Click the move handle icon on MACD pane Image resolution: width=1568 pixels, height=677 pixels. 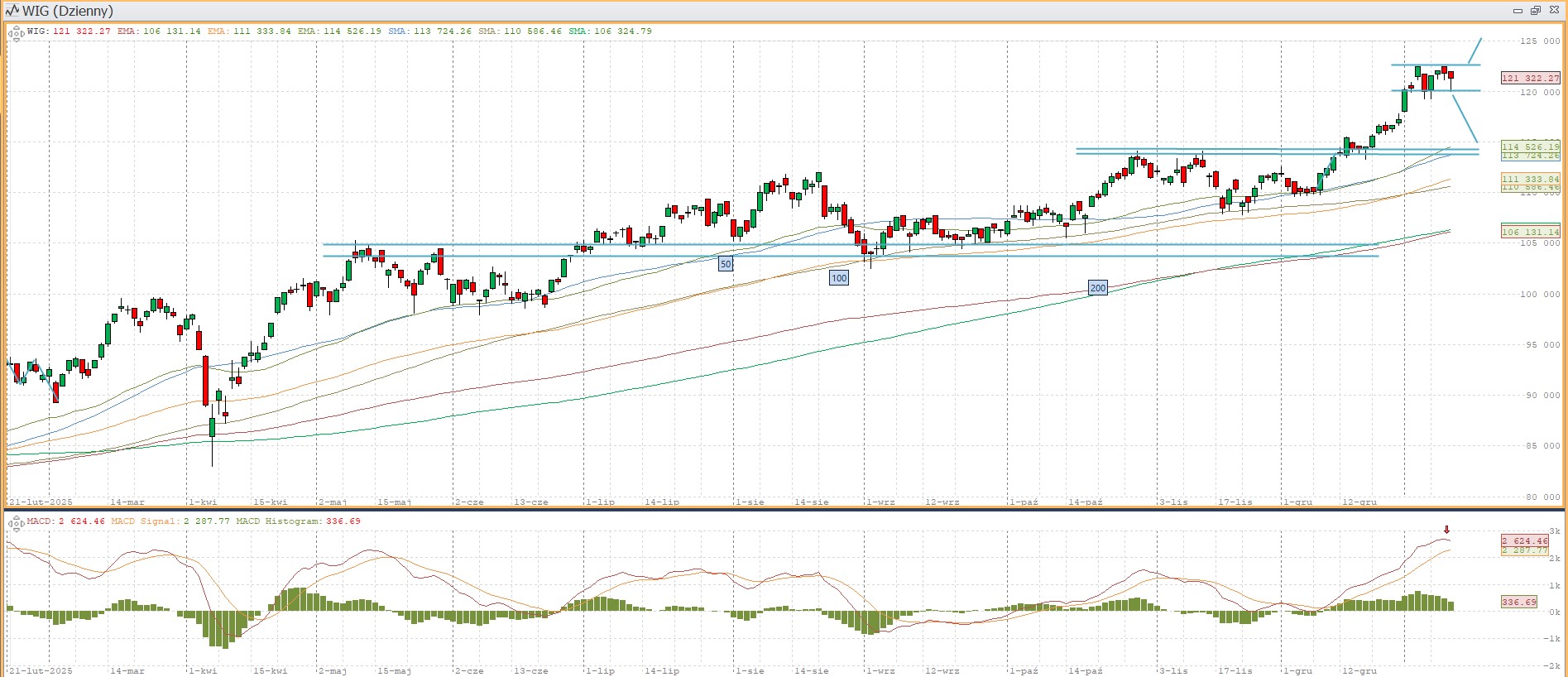(x=16, y=523)
